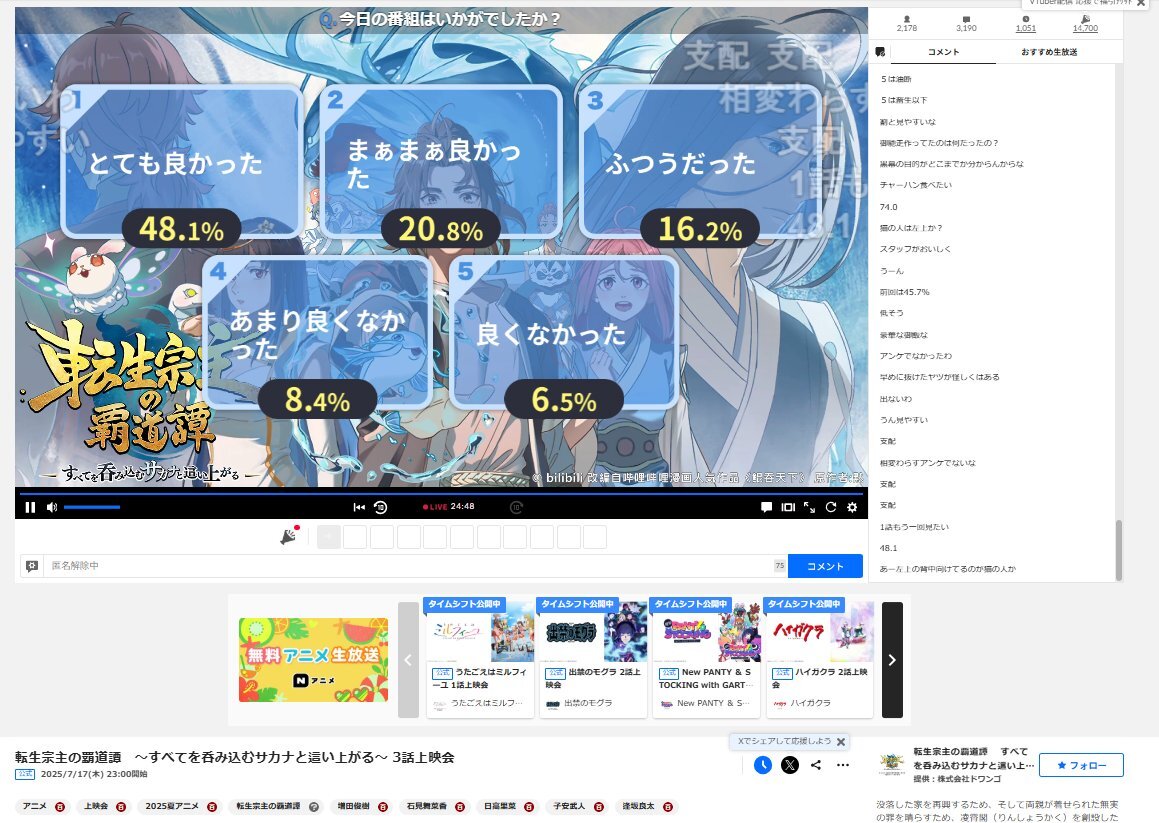Image resolution: width=1159 pixels, height=823 pixels.
Task: Open the アニメ tag
Action: pos(35,806)
